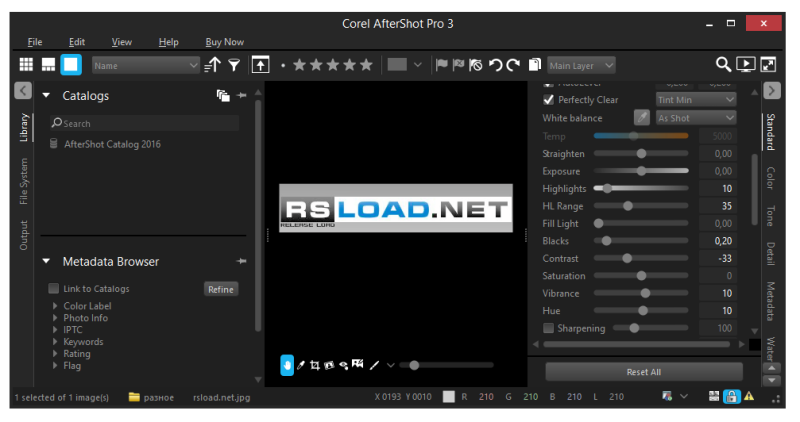Screen dimensions: 800x422
Task: Pin the Catalogs panel
Action: [x=242, y=95]
